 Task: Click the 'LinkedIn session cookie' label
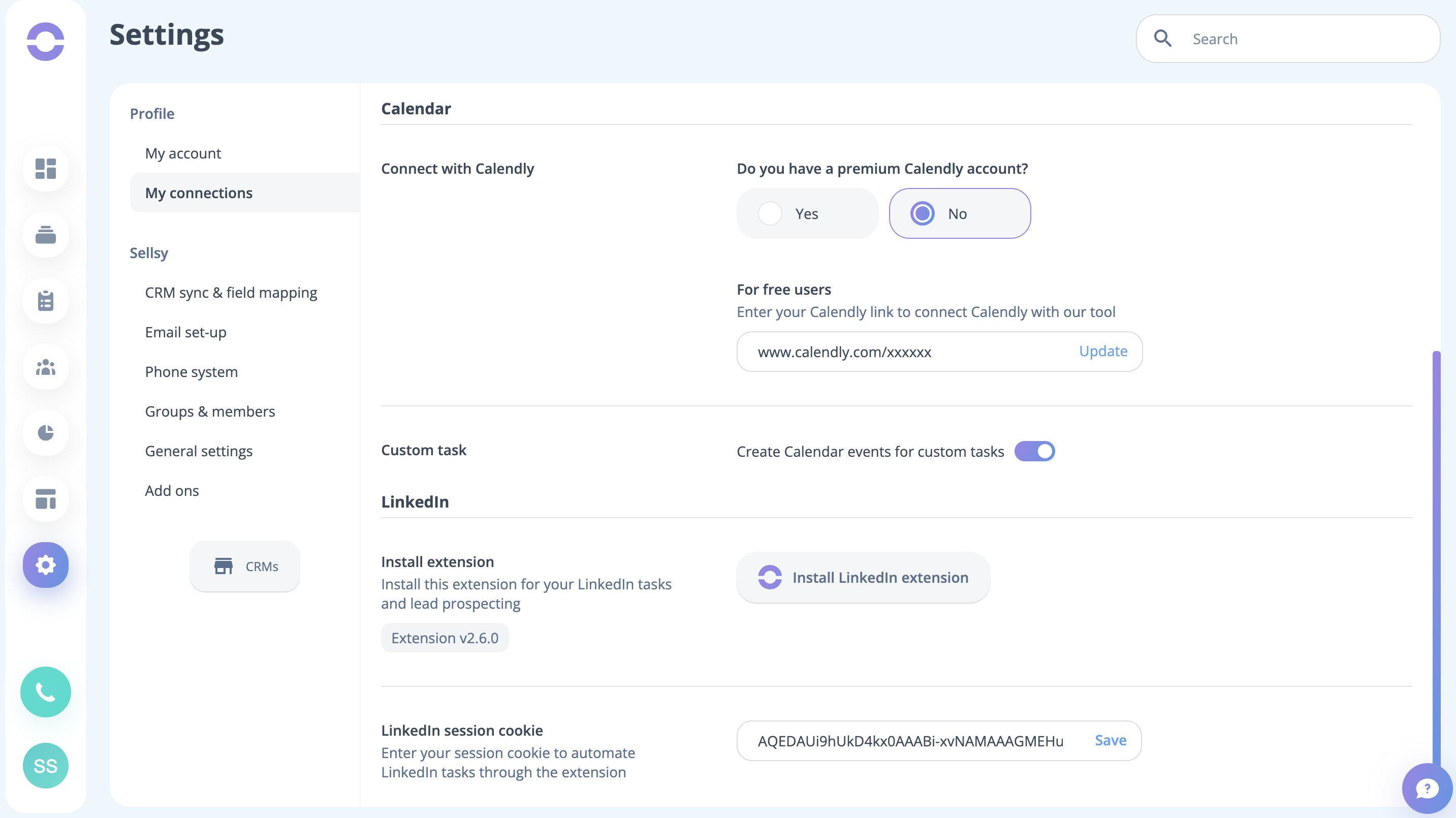click(x=462, y=731)
